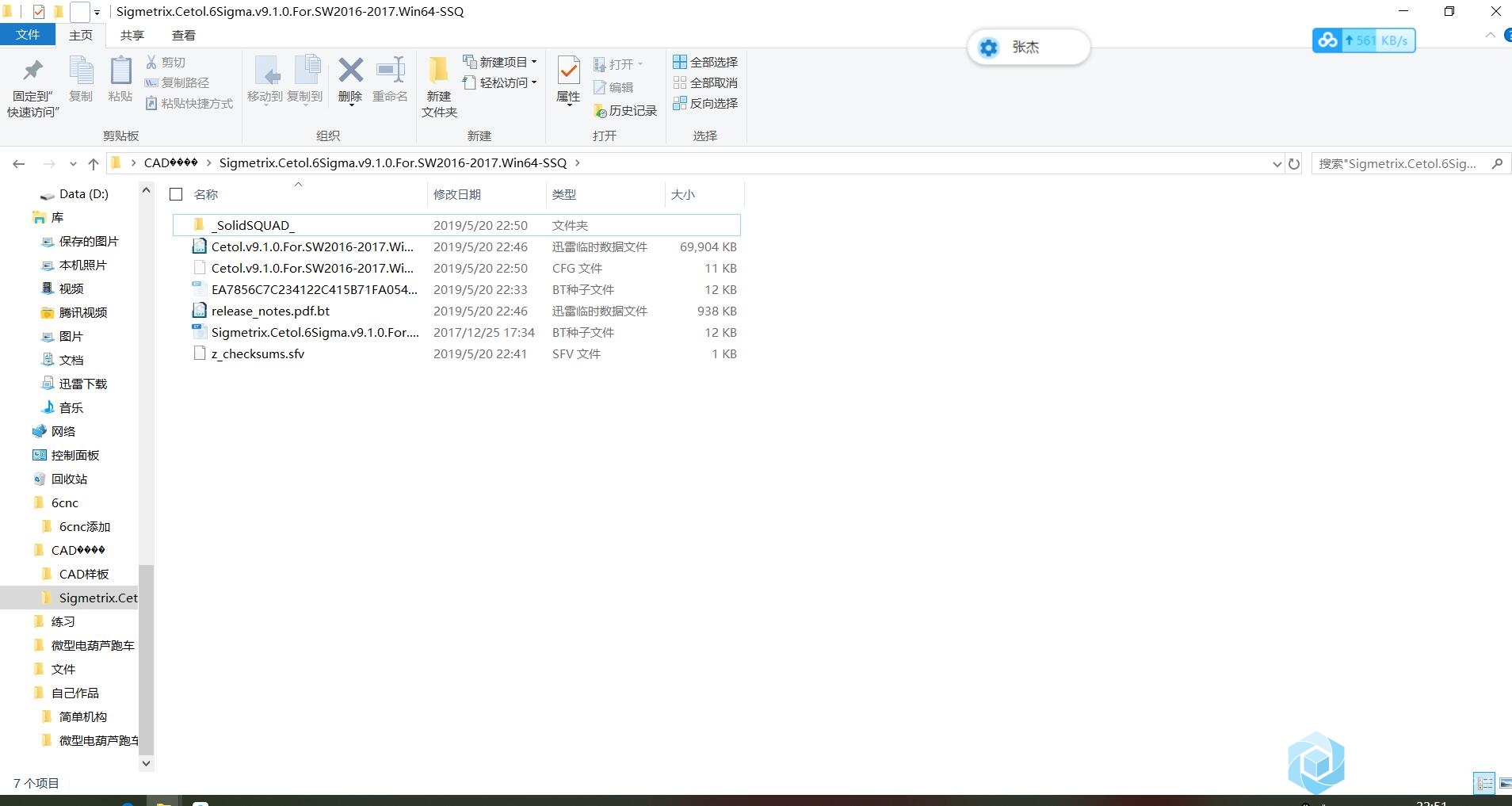Click Sigmetrix.Cetol breadcrumb in address bar
The height and width of the screenshot is (806, 1512).
[393, 162]
